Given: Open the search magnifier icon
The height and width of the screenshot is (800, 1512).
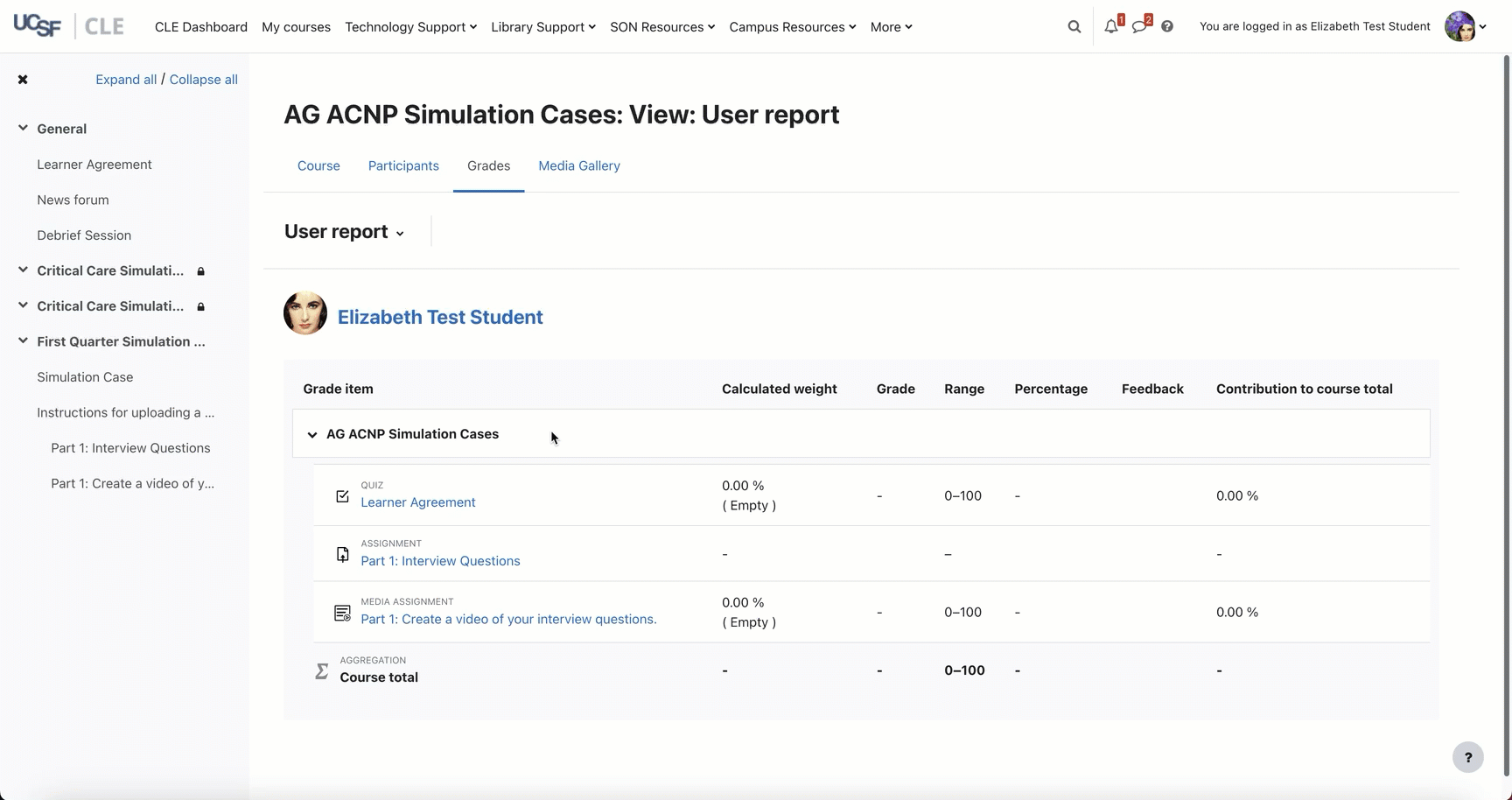Looking at the screenshot, I should click(1074, 27).
